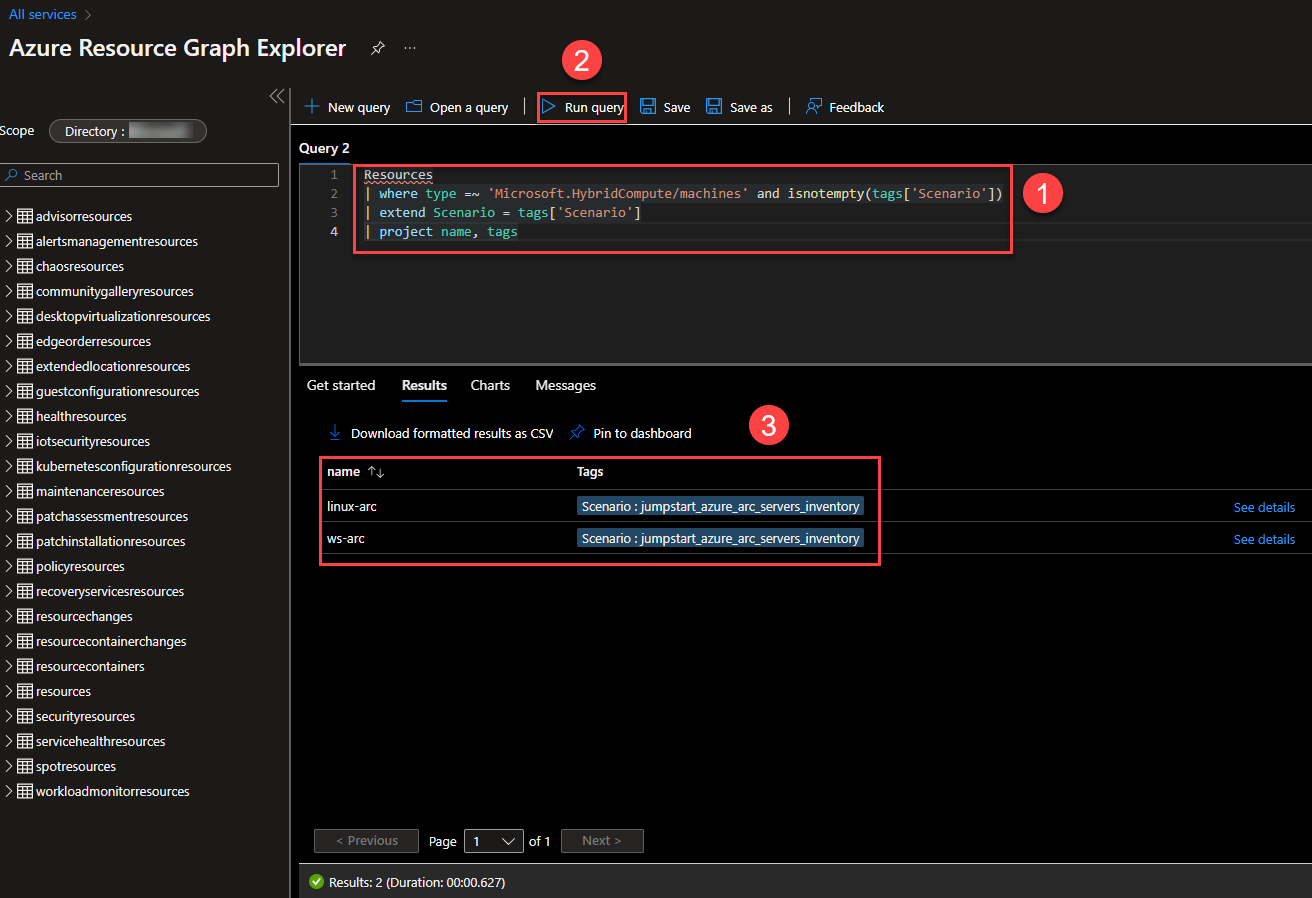Select the extendedlocationresources table item
This screenshot has height=898, width=1312.
(113, 366)
